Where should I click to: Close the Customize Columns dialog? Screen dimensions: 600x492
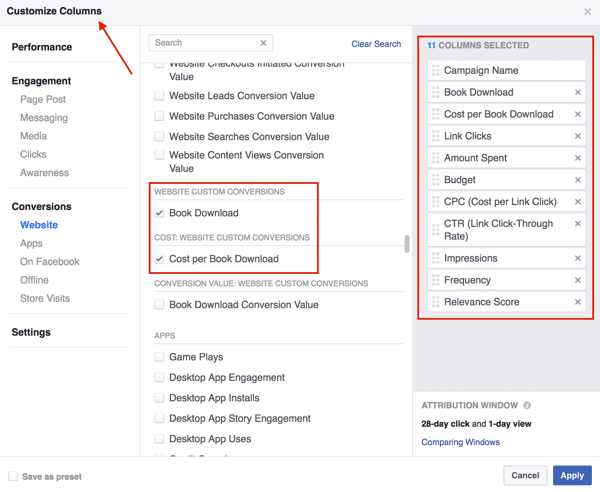[x=587, y=12]
